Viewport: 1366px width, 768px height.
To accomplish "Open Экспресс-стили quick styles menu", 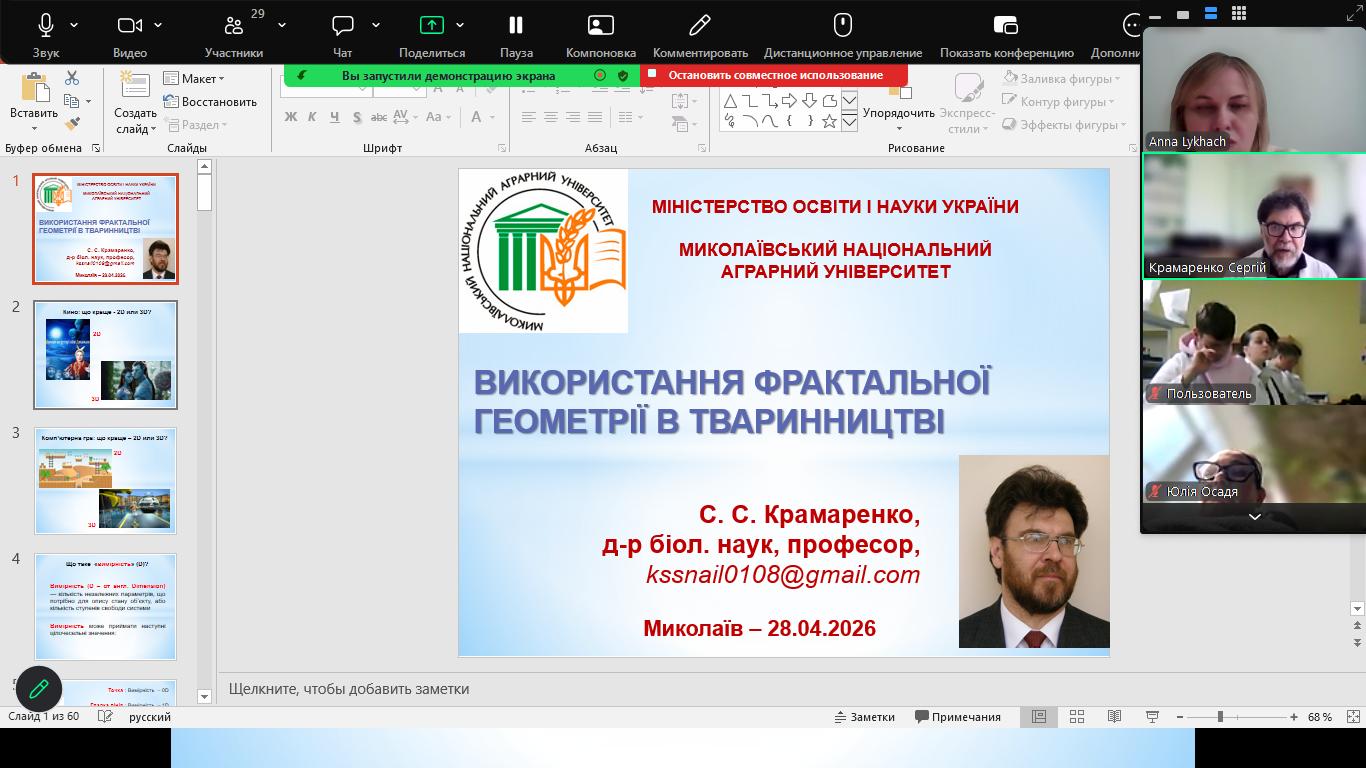I will point(967,104).
